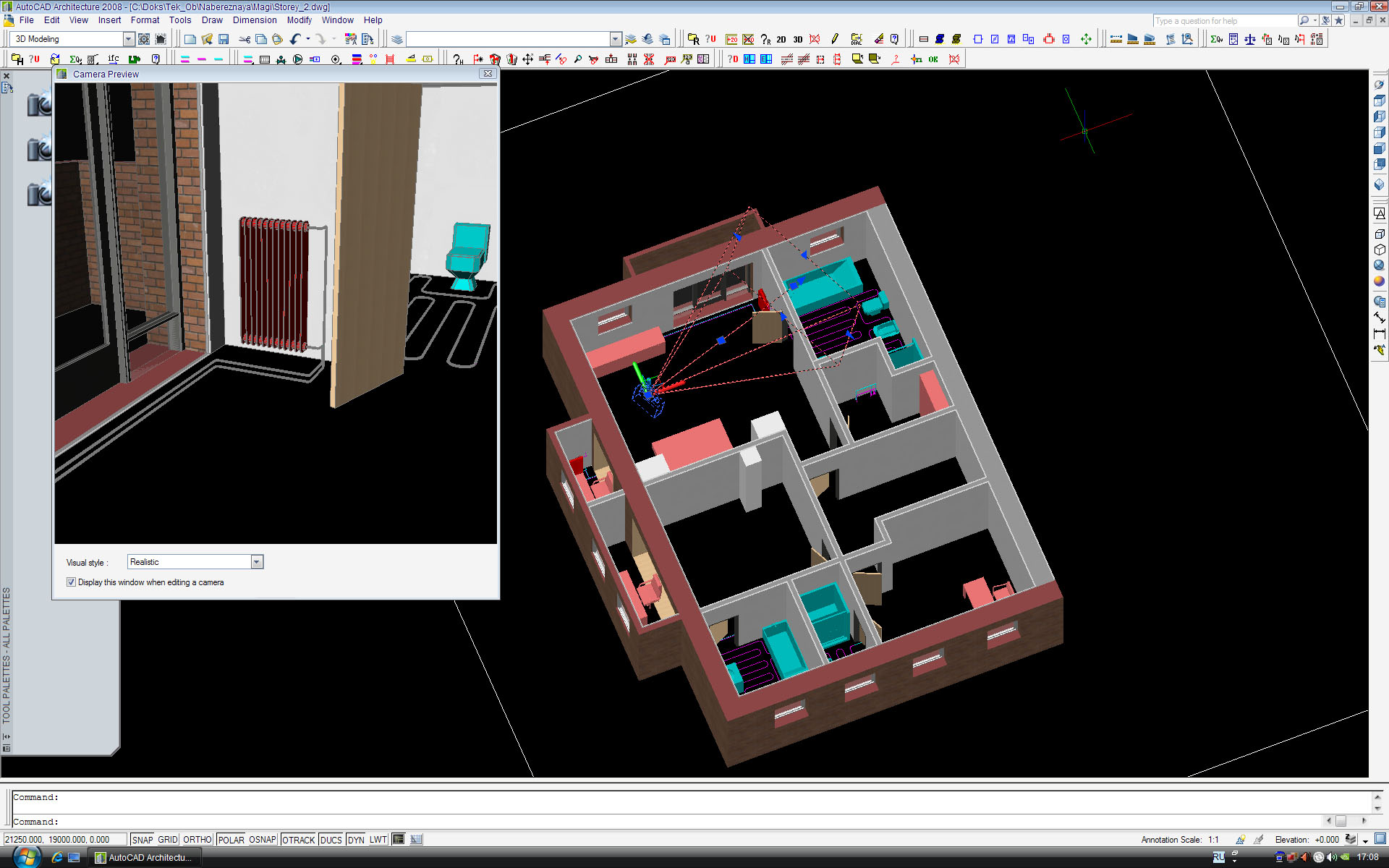Toggle ORTHO mode in status bar
The width and height of the screenshot is (1389, 868).
click(x=197, y=840)
